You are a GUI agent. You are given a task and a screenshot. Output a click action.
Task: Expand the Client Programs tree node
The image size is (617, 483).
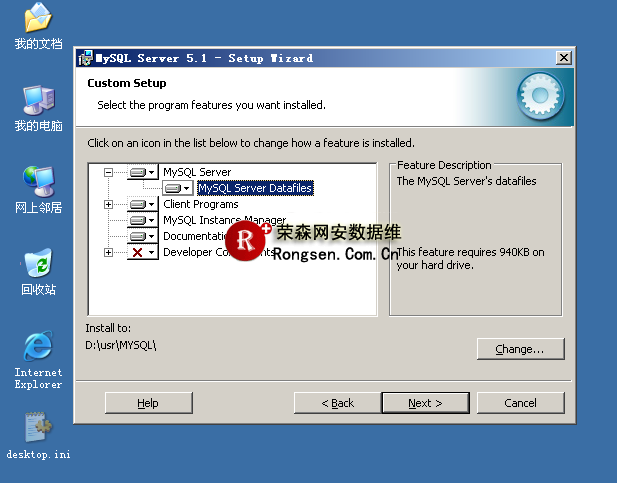109,204
